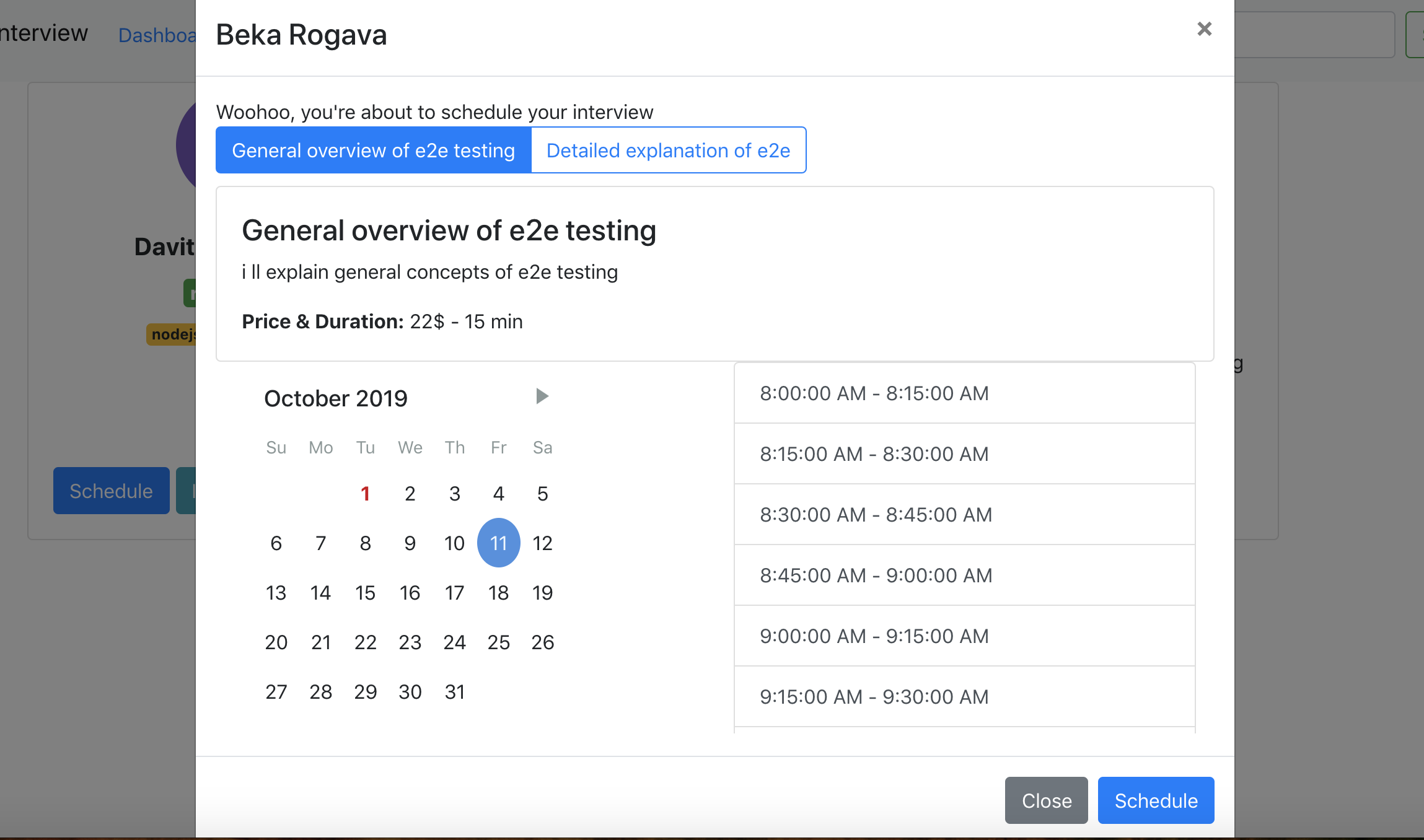1424x840 pixels.
Task: Go to next month in calendar
Action: click(x=542, y=396)
